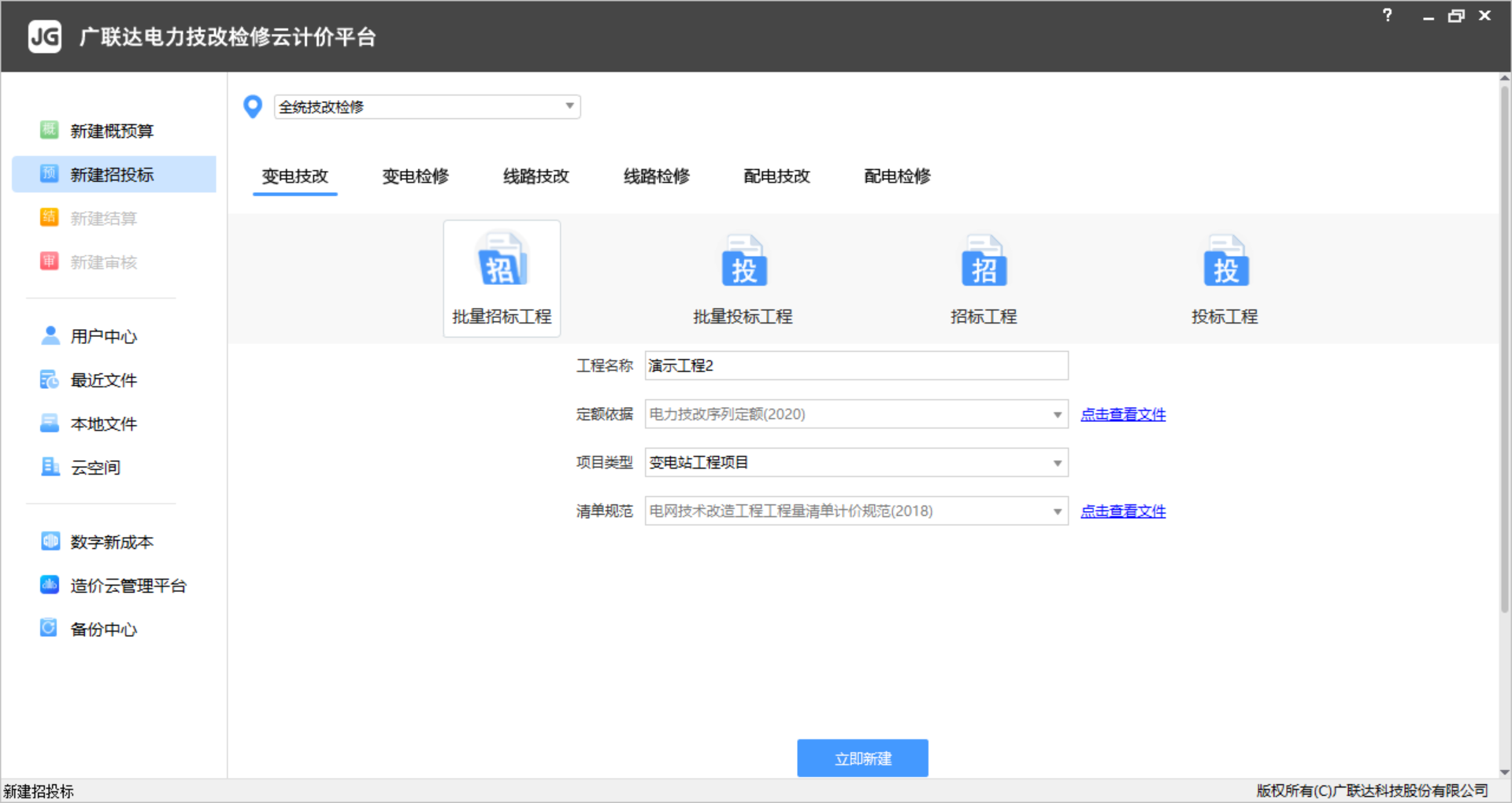Click the 新建概预算 green icon
Viewport: 1512px width, 803px height.
click(50, 130)
